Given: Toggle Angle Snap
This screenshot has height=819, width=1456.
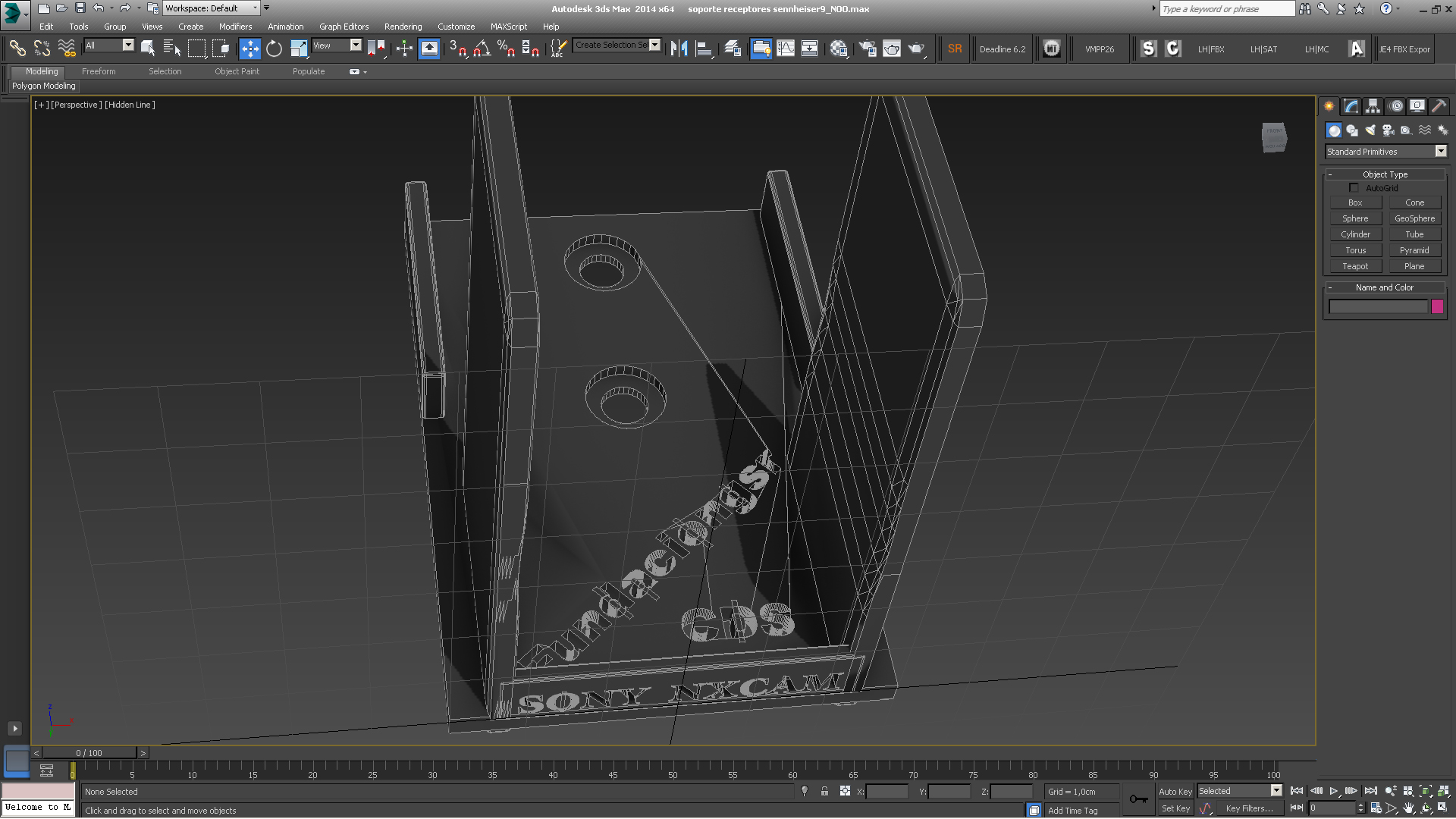Looking at the screenshot, I should pos(482,49).
